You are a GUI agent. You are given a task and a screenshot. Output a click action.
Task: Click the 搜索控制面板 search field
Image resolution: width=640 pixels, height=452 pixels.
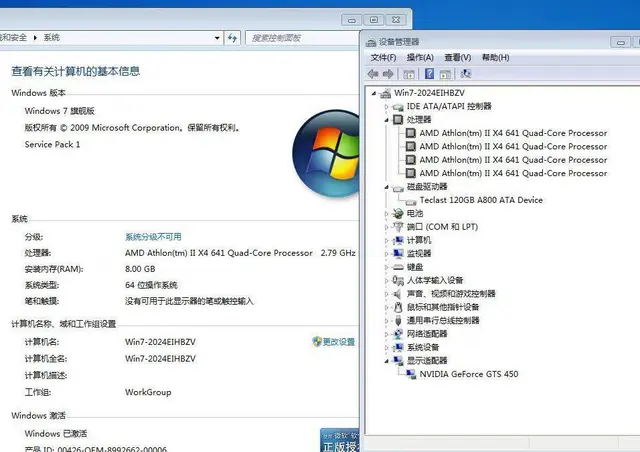point(302,38)
